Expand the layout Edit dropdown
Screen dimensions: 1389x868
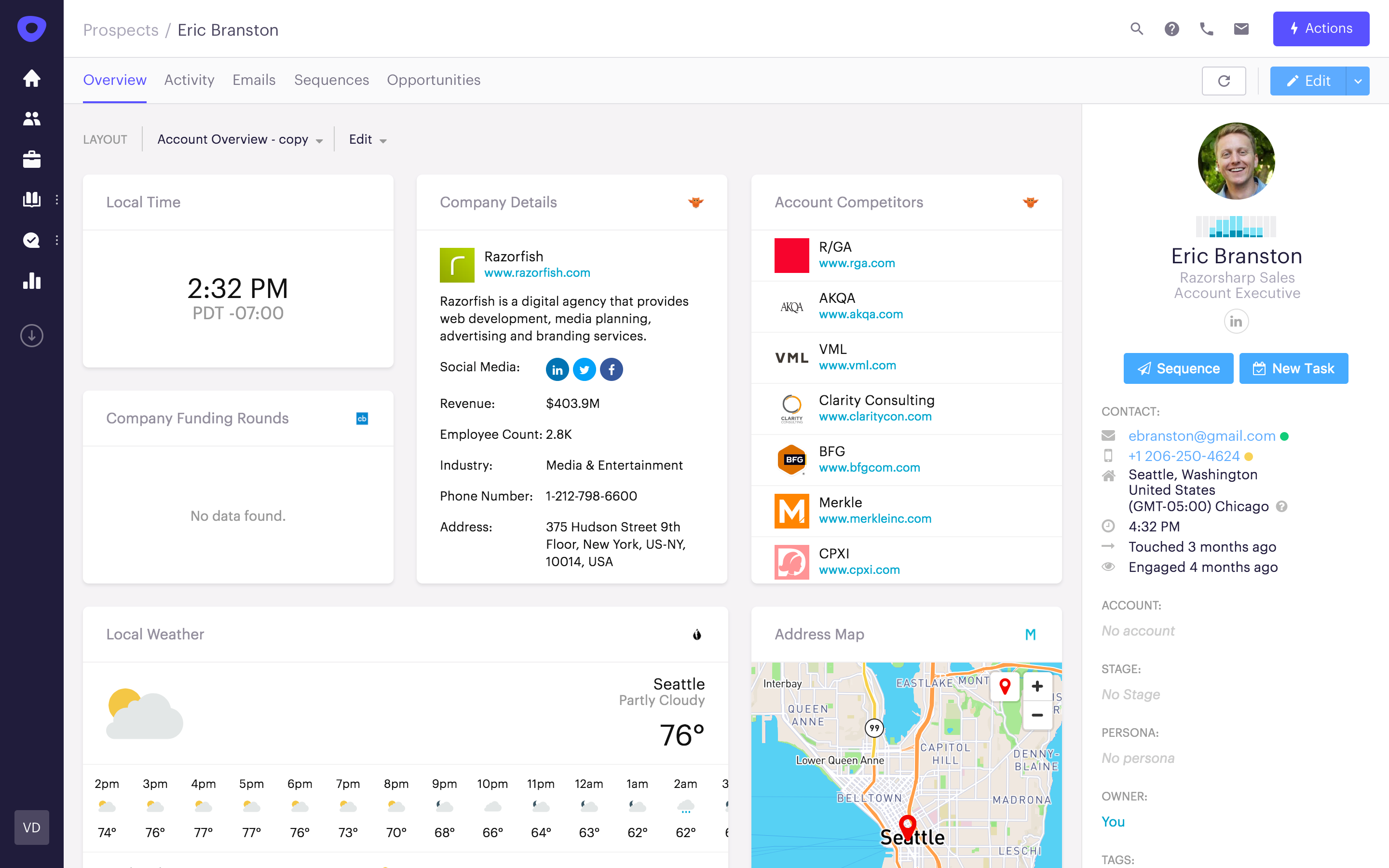[x=368, y=139]
